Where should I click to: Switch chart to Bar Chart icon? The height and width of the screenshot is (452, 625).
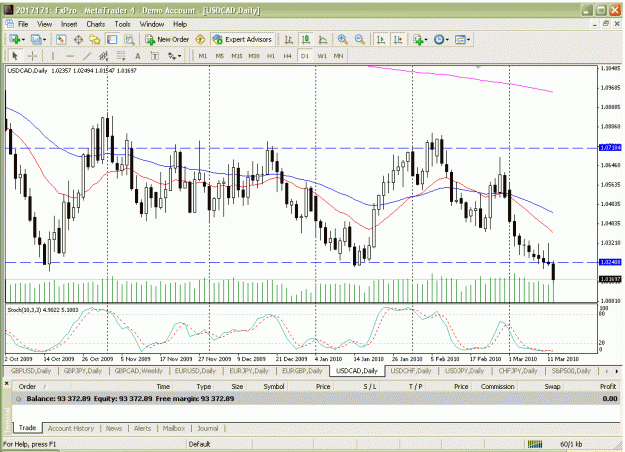[x=289, y=39]
